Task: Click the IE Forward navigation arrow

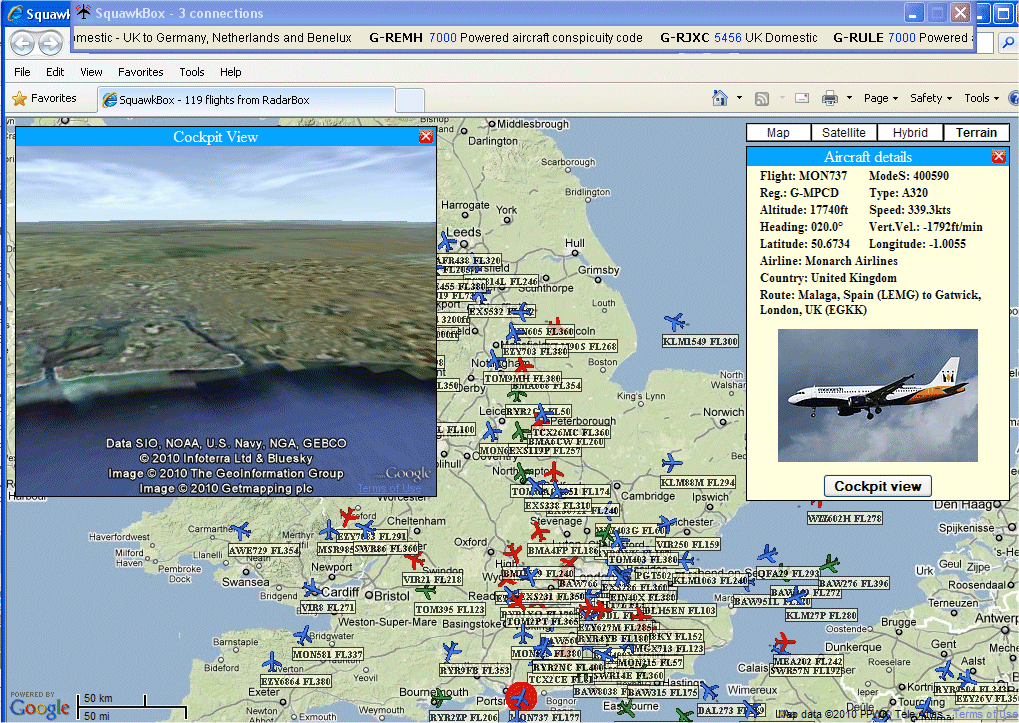Action: click(50, 43)
